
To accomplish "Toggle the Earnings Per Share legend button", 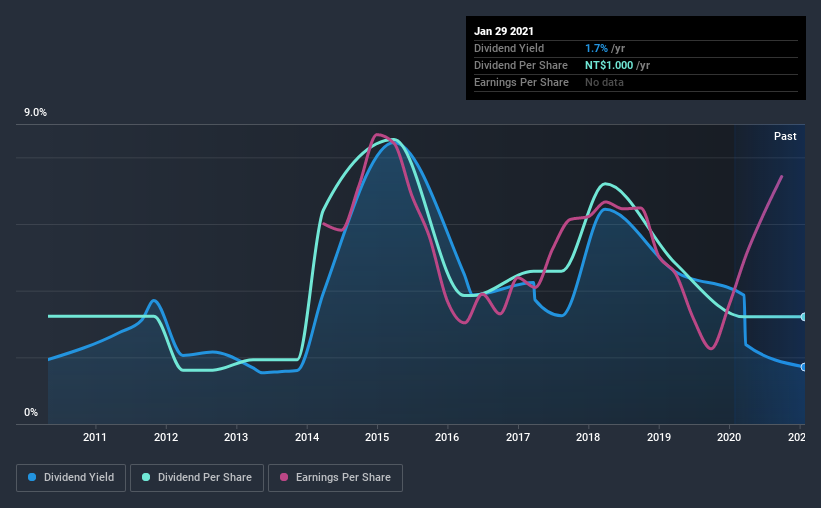I will [x=335, y=478].
